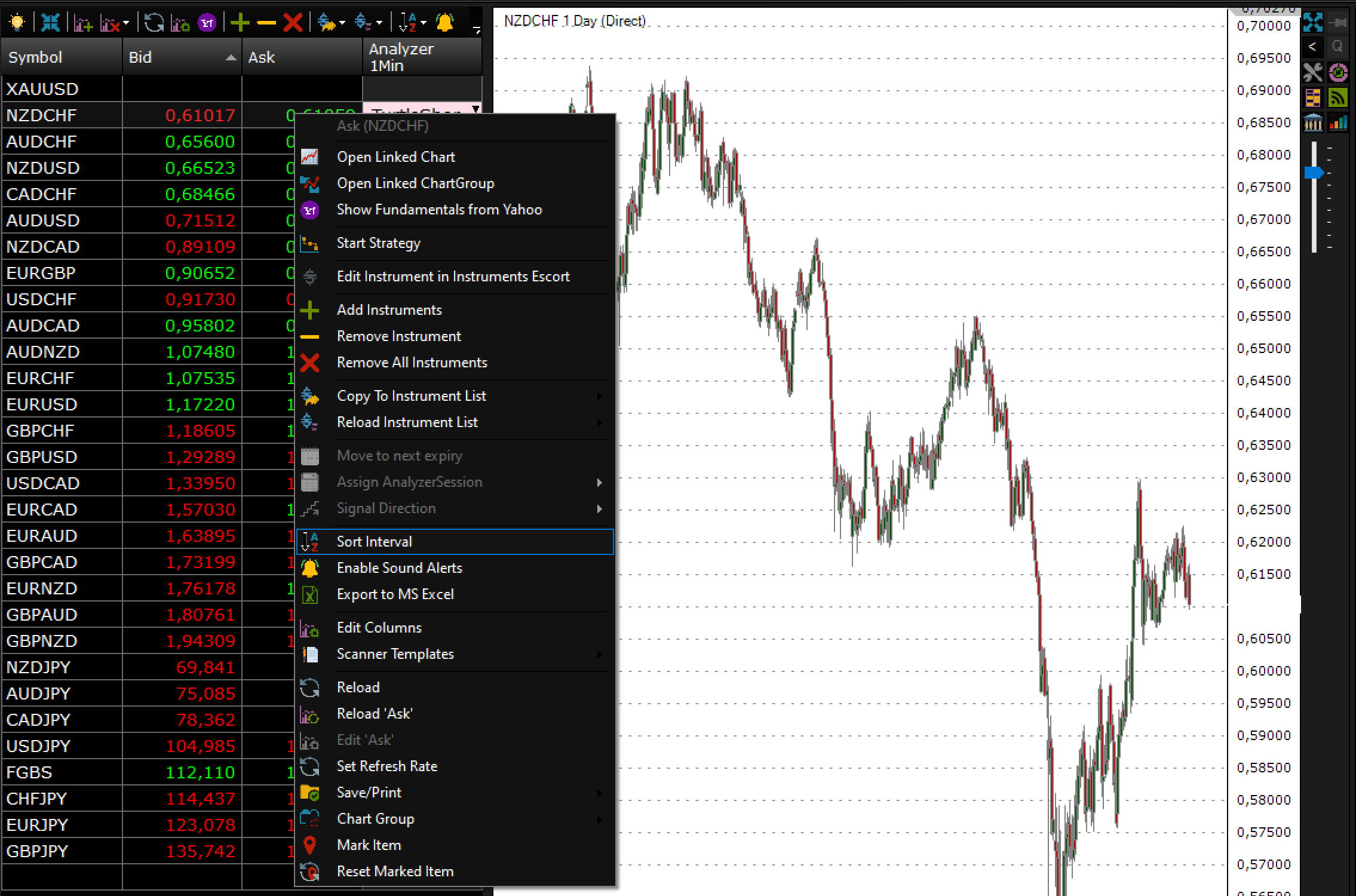Click the Symbol column header

[61, 57]
